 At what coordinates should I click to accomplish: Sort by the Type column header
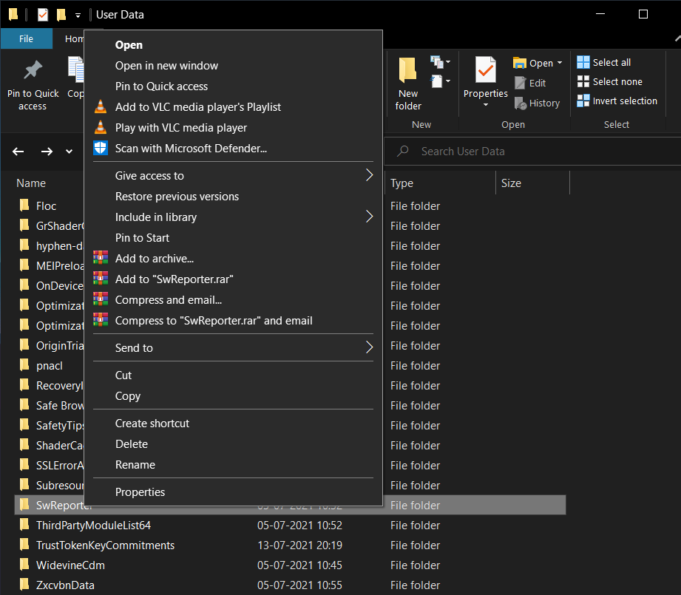[402, 183]
